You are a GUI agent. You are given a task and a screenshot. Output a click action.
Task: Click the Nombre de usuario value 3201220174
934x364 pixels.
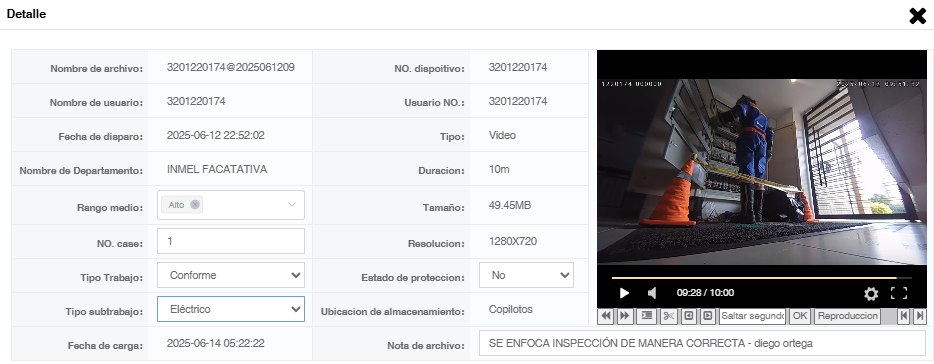click(196, 102)
